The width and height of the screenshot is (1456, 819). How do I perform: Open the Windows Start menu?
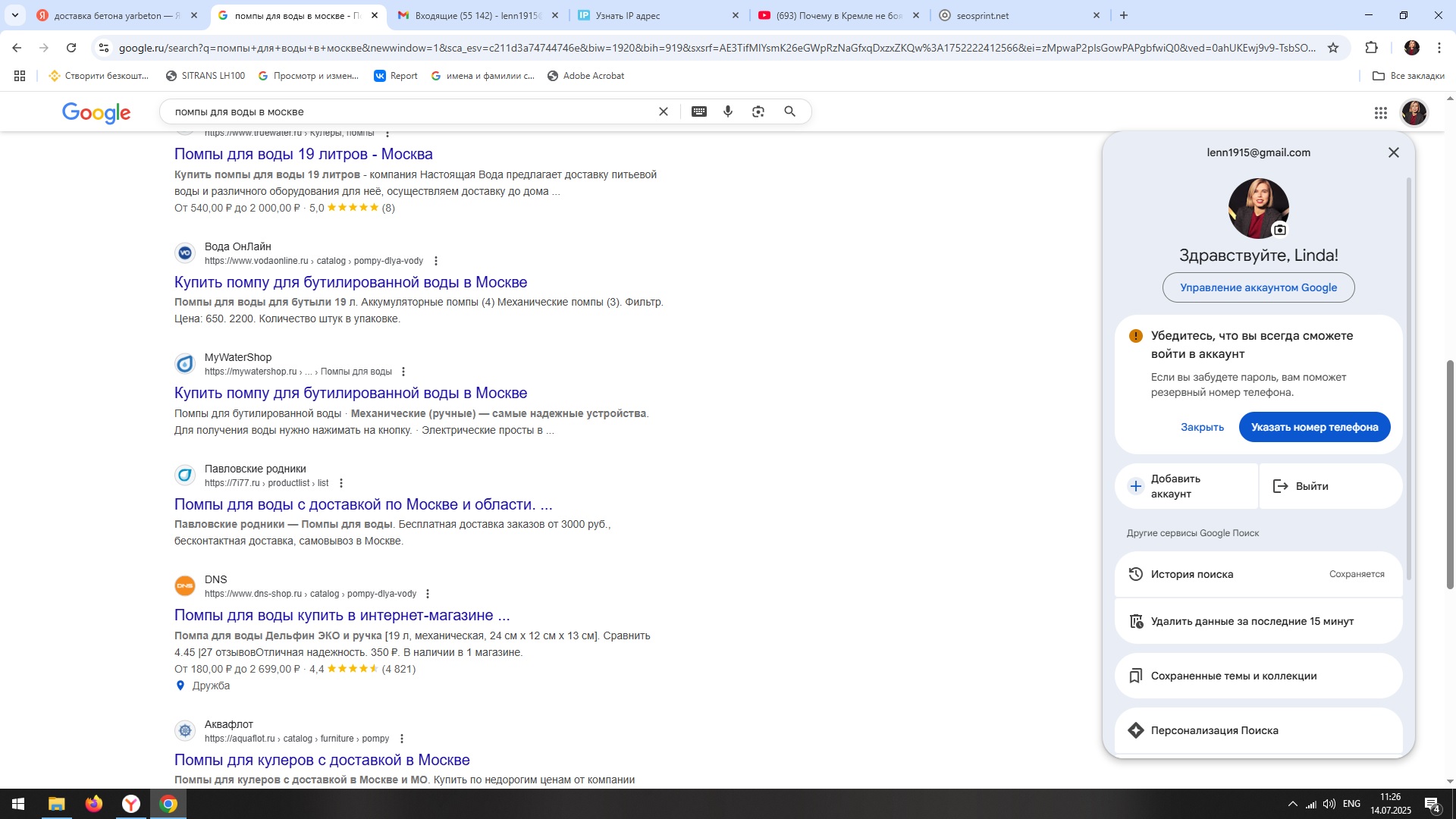coord(18,804)
